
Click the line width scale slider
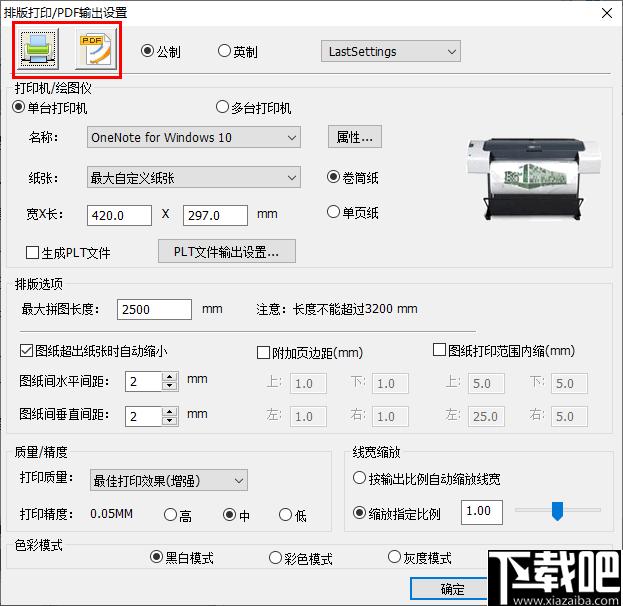pyautogui.click(x=557, y=511)
